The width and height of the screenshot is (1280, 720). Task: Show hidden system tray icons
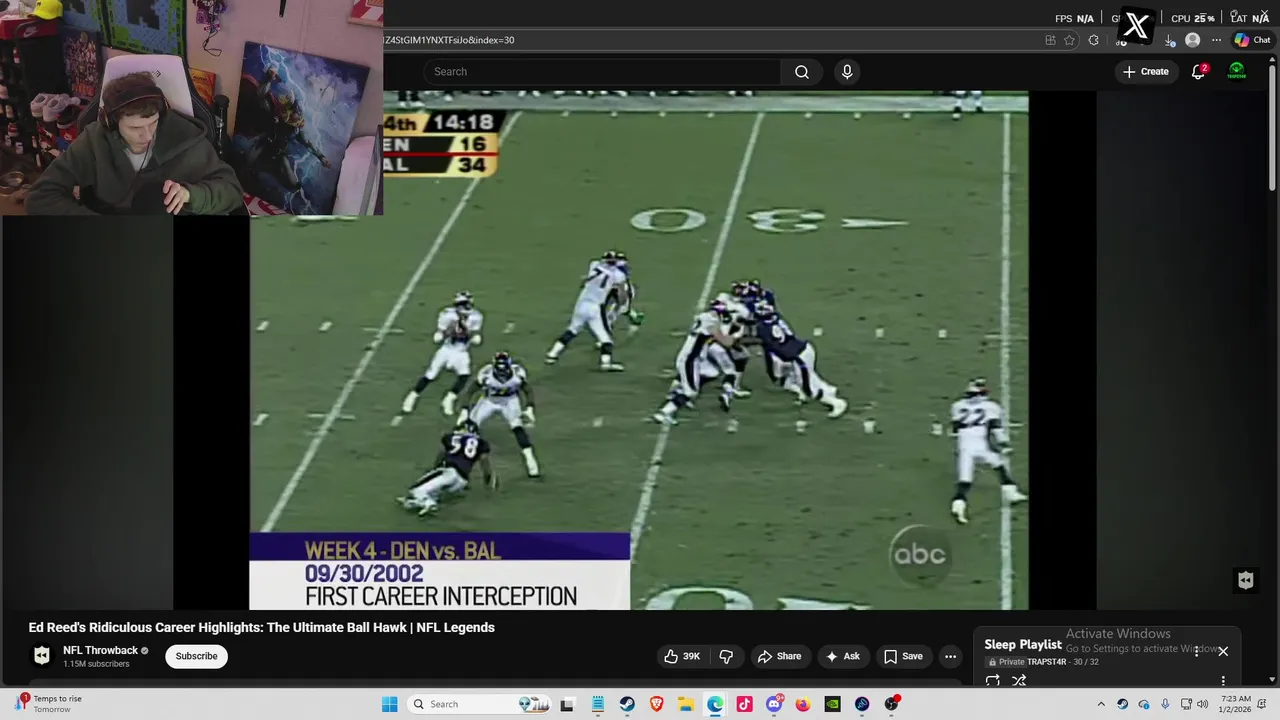(1101, 704)
